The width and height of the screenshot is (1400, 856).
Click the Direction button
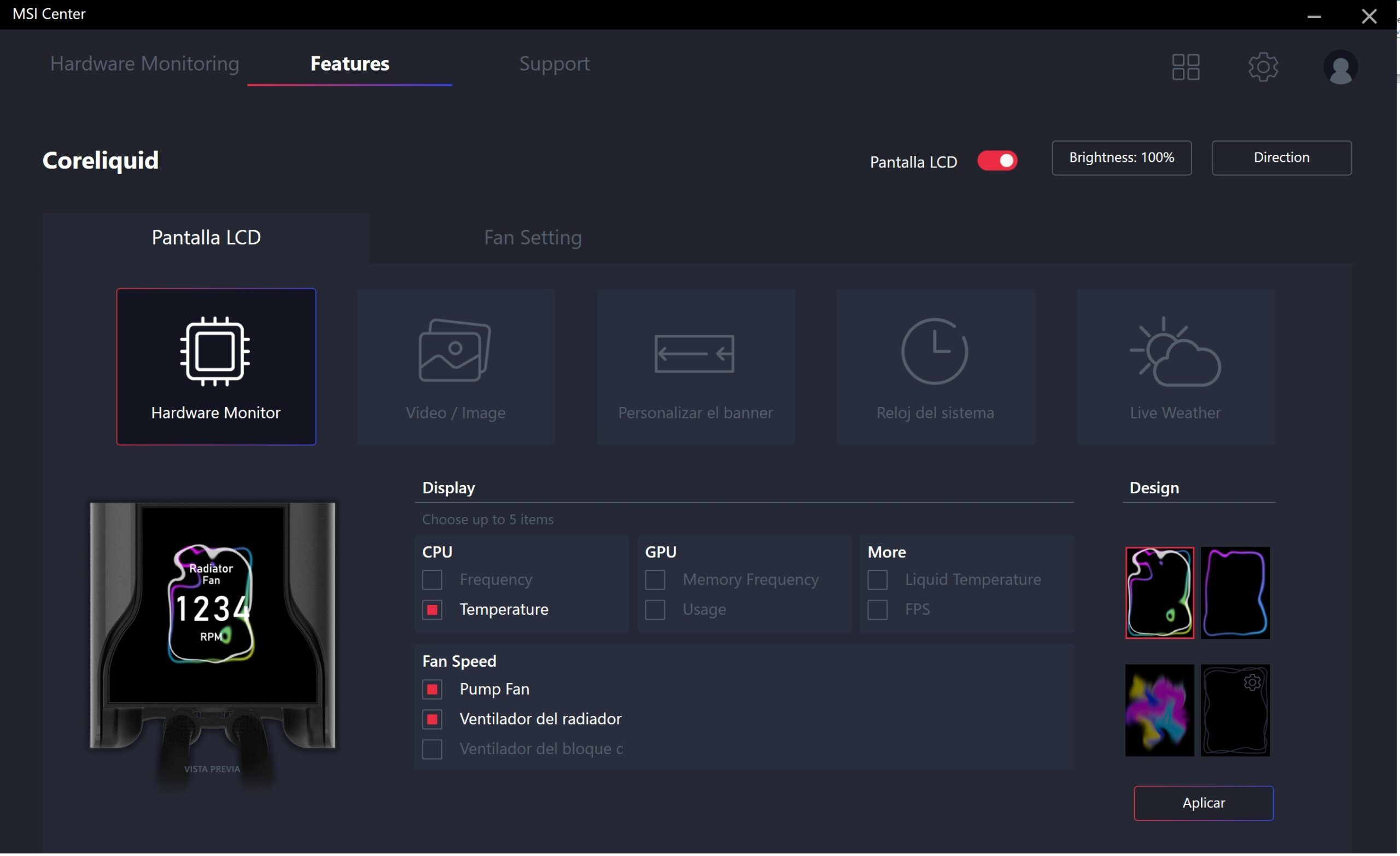[1281, 158]
